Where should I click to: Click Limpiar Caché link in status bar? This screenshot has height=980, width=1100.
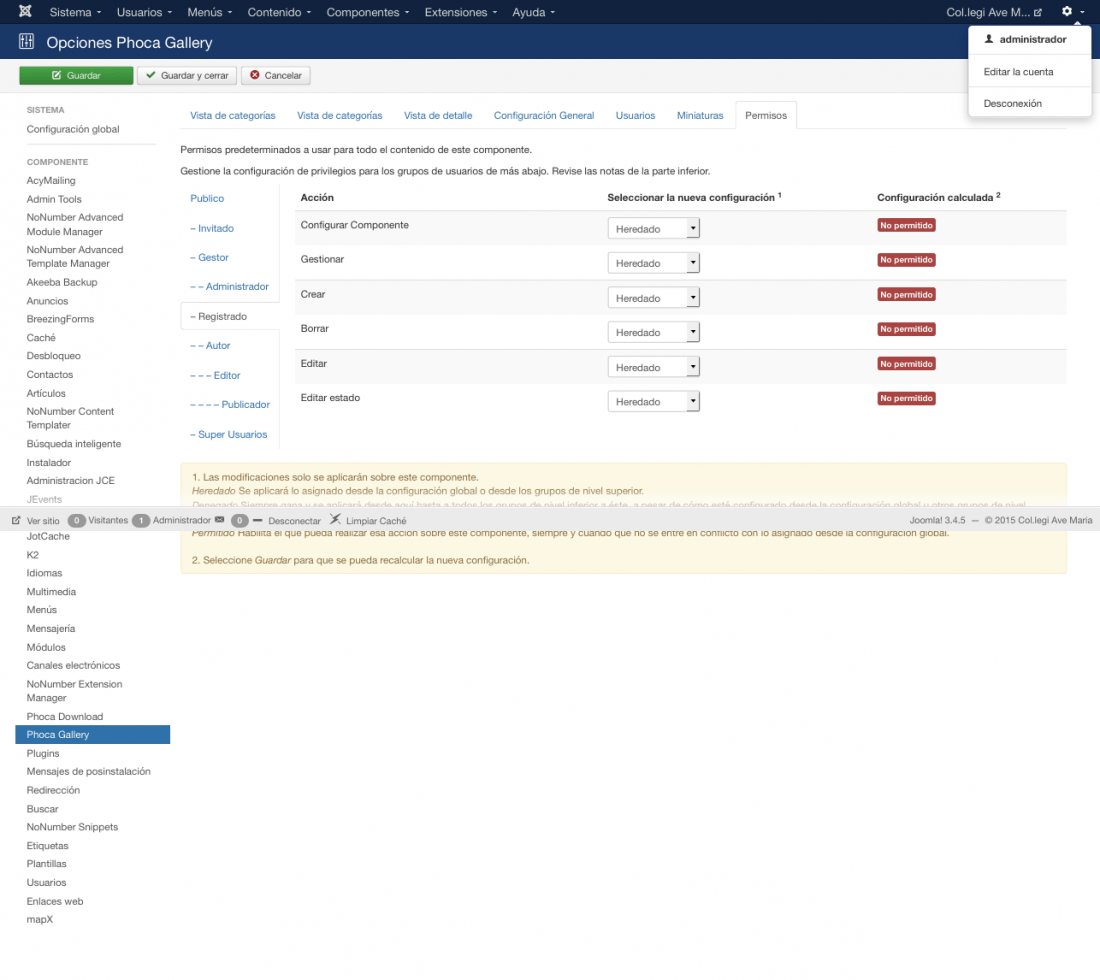[x=376, y=521]
